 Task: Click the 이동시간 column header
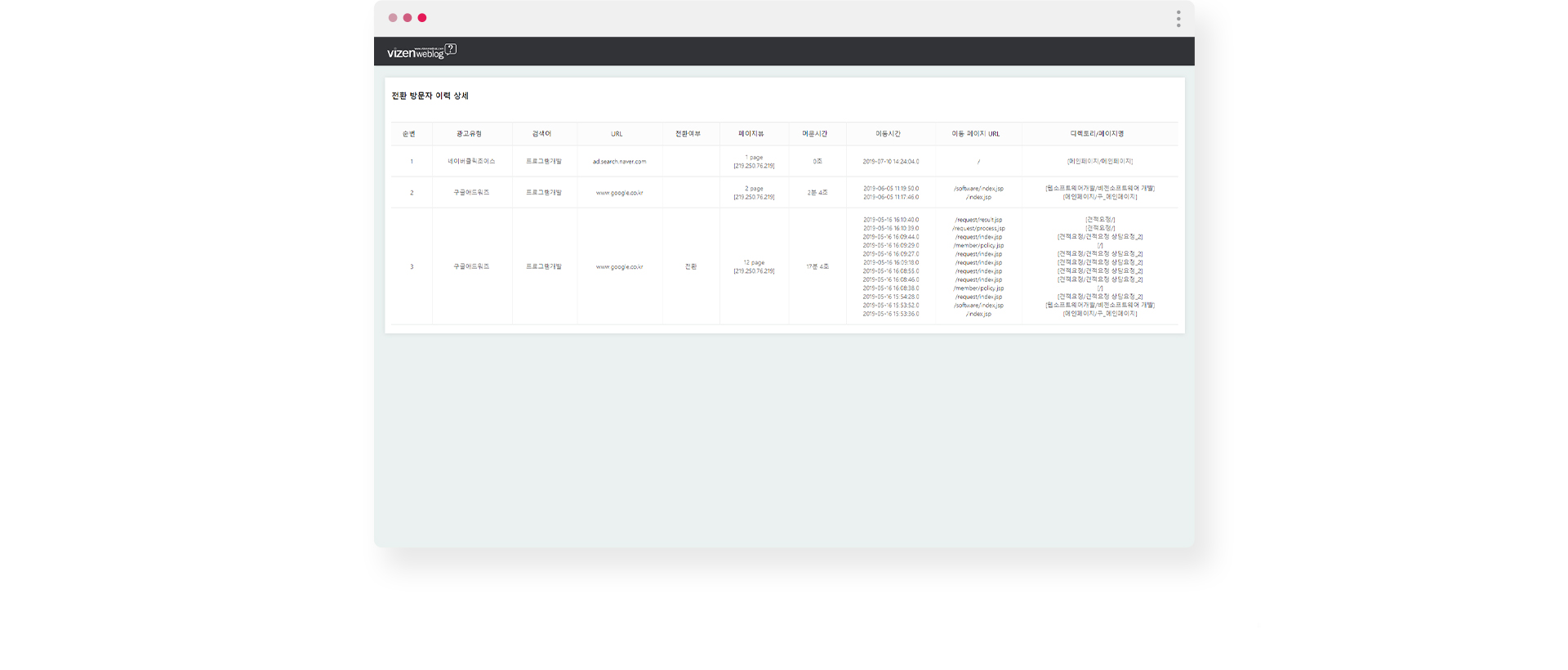pyautogui.click(x=888, y=134)
